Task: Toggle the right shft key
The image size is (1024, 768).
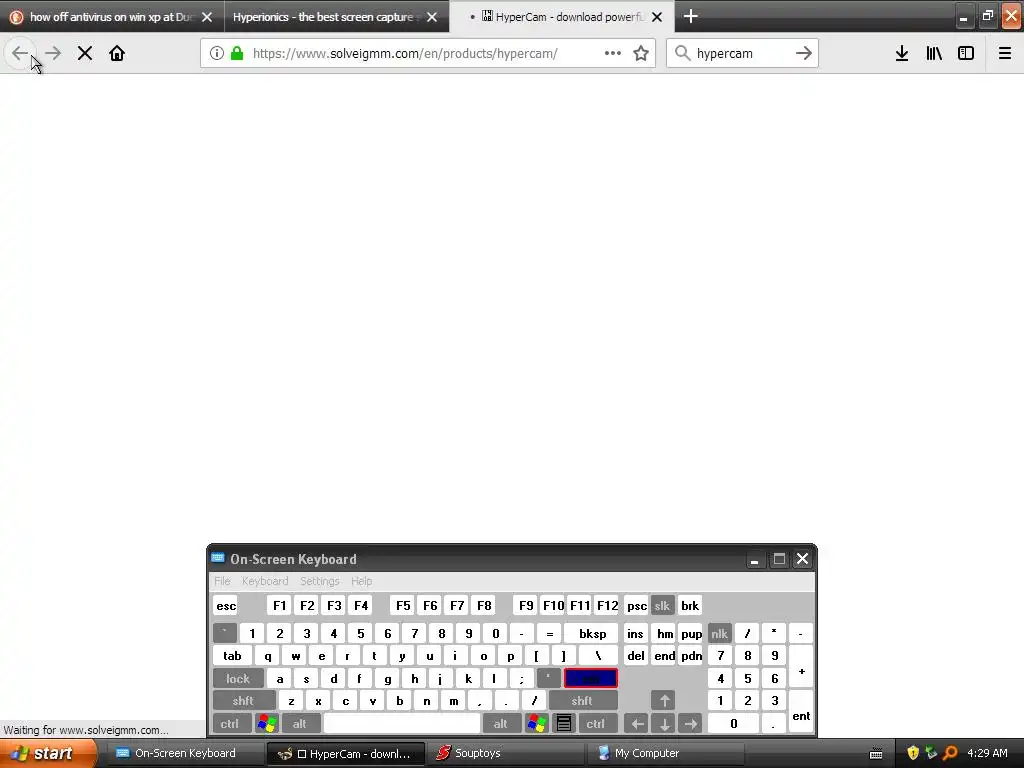Action: point(582,701)
